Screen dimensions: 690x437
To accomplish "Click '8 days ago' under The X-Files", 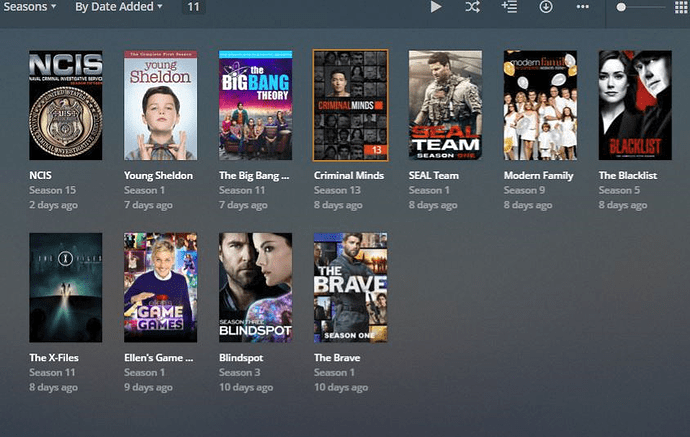I will pyautogui.click(x=53, y=387).
